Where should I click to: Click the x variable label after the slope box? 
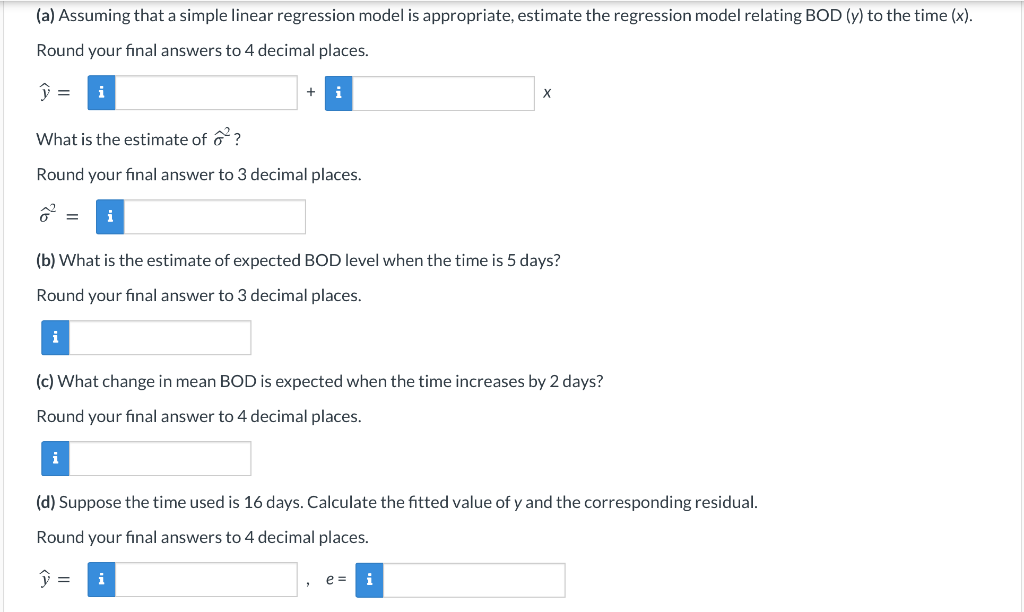pos(546,92)
